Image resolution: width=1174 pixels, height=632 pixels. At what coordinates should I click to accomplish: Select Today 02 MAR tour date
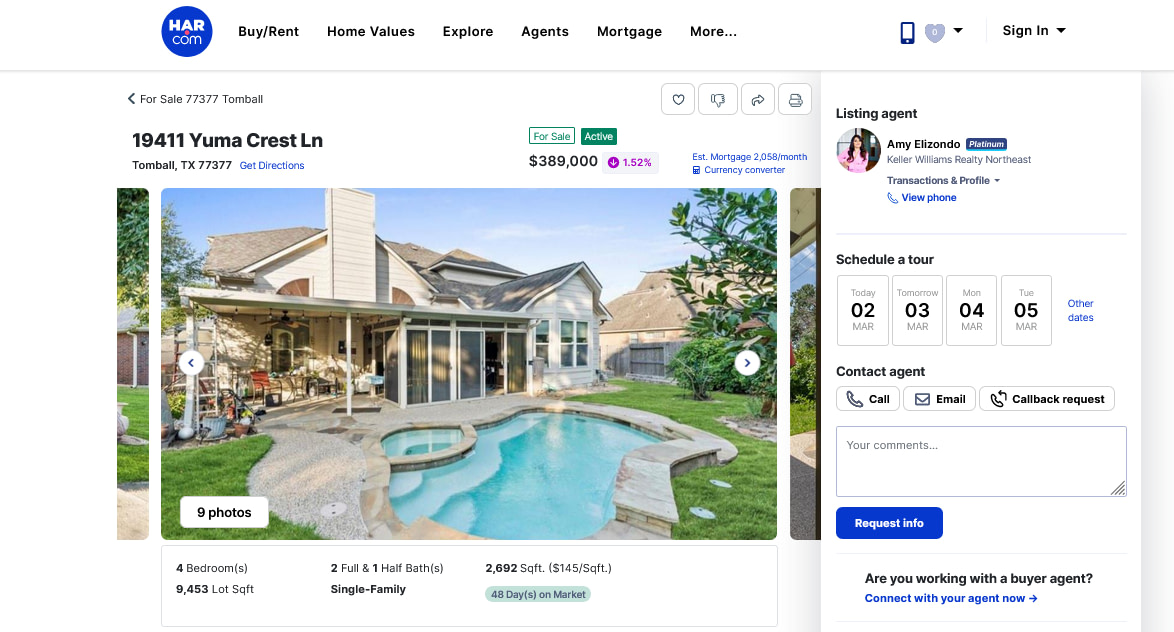click(x=863, y=310)
